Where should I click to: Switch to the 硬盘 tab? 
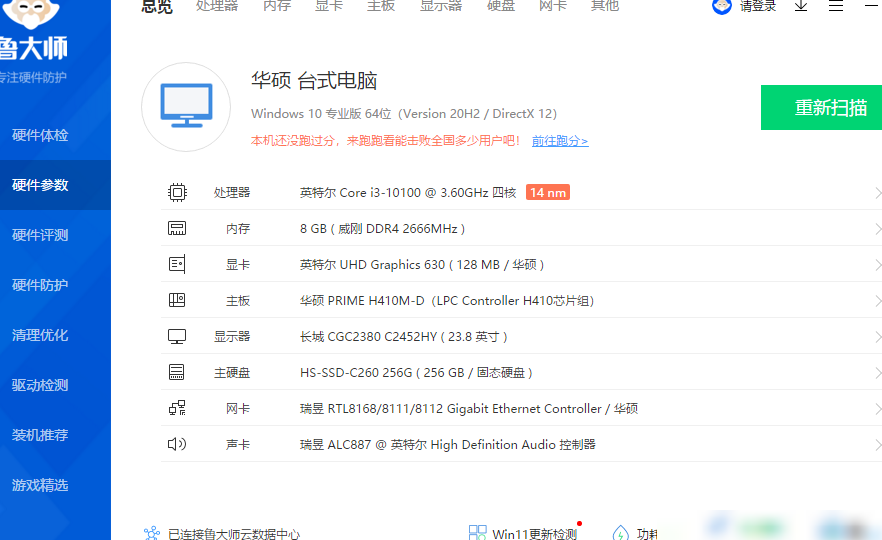[501, 6]
